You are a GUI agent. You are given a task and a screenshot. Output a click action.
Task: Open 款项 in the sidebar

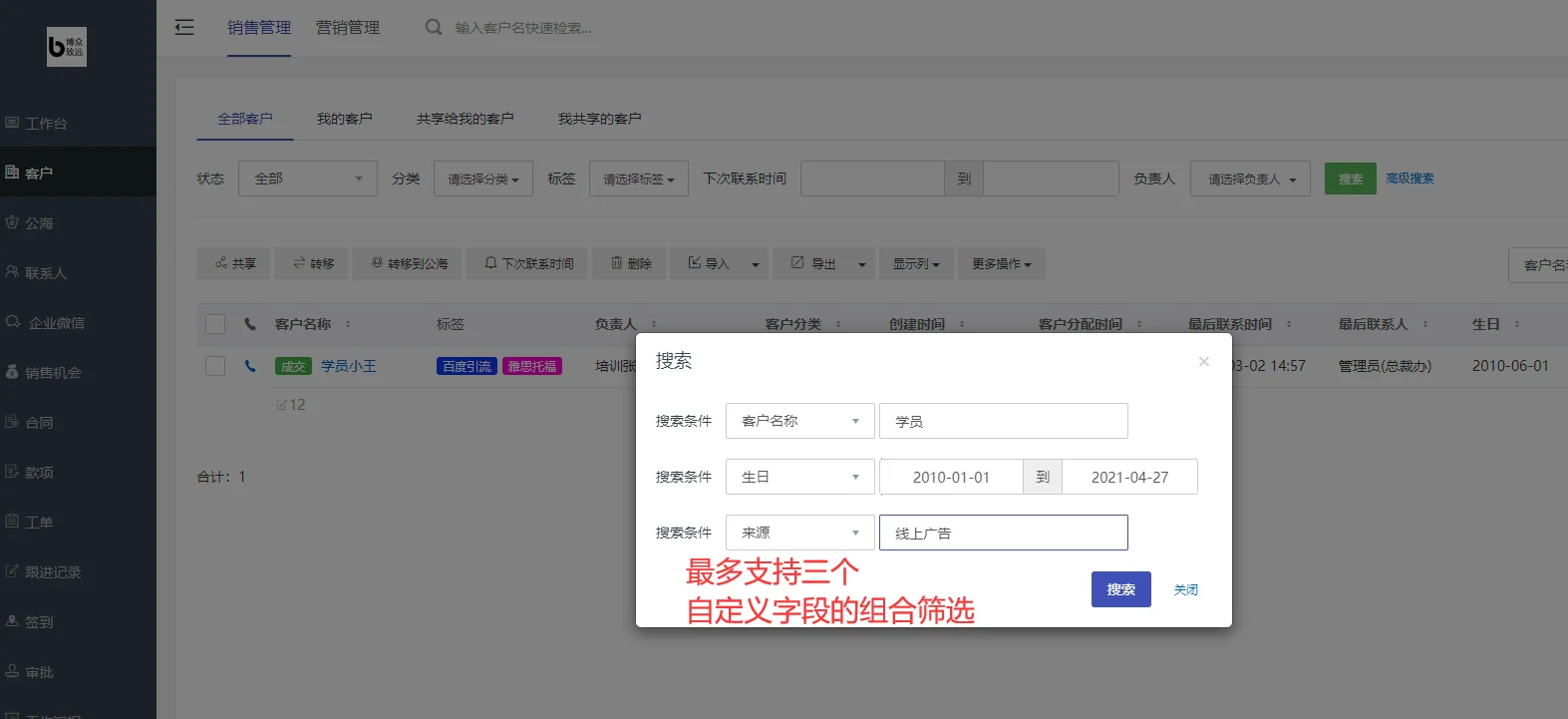click(x=78, y=472)
